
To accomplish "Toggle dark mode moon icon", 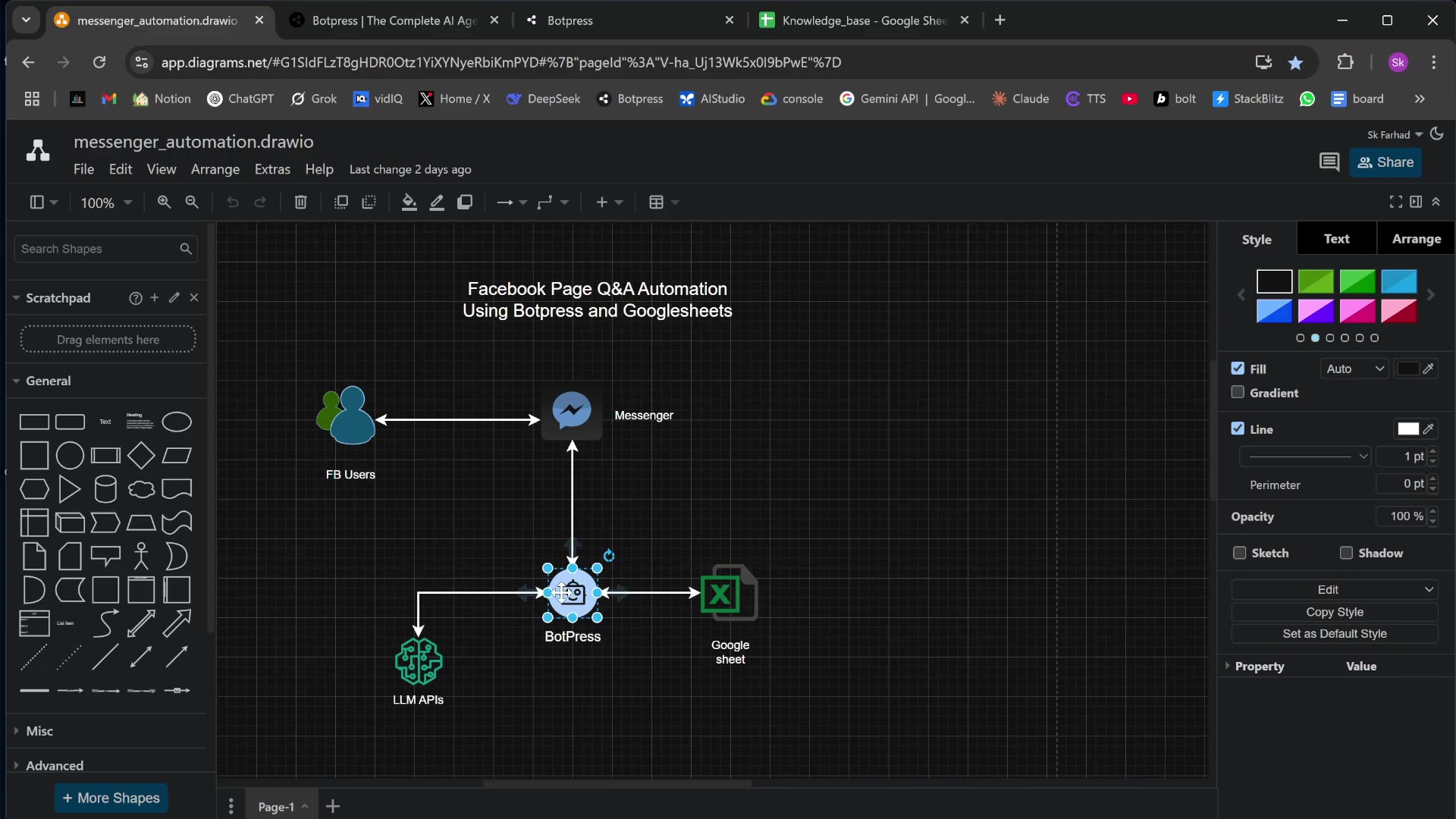I will tap(1437, 134).
